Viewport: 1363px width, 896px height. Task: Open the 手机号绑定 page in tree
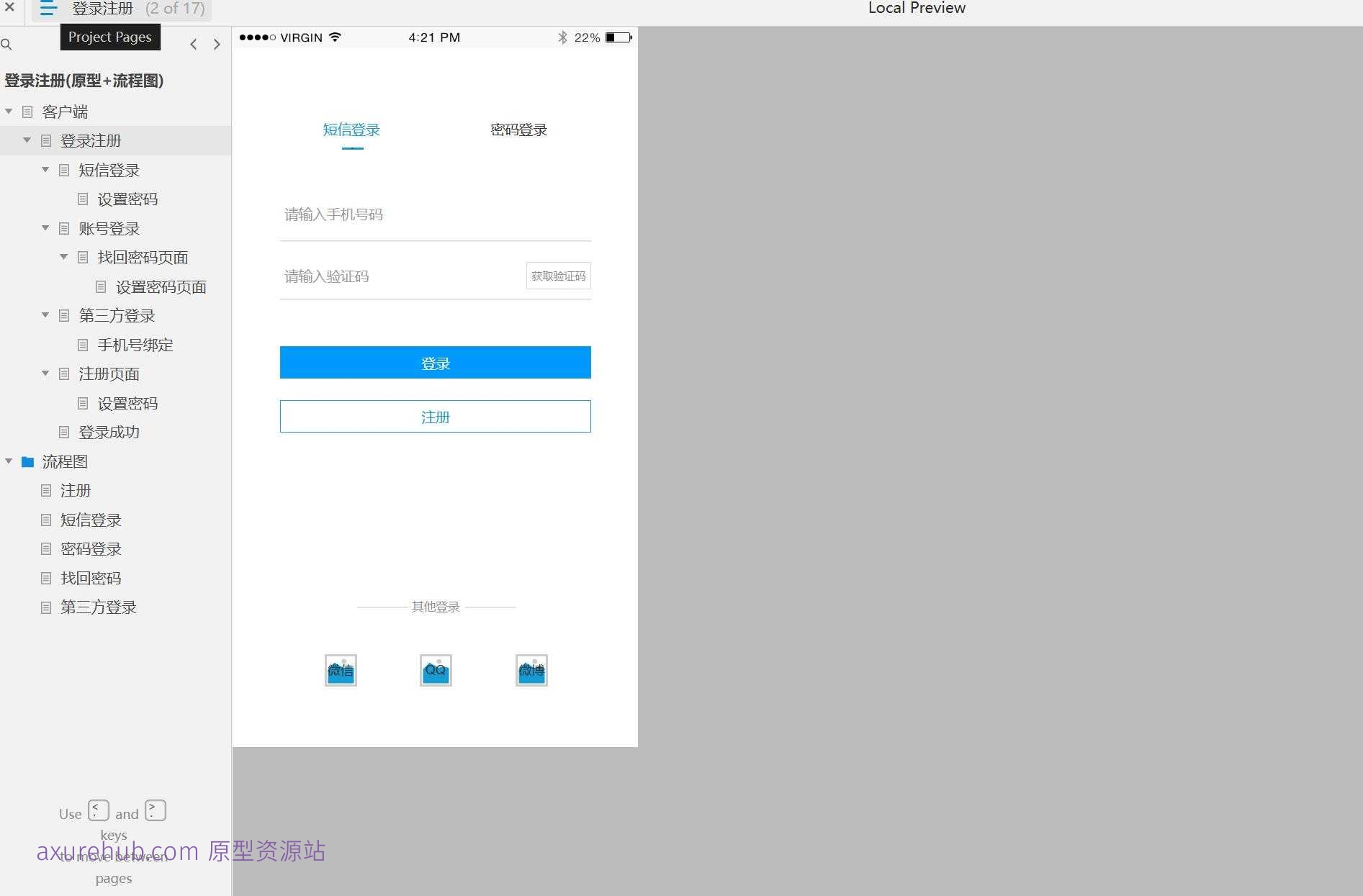(x=135, y=345)
